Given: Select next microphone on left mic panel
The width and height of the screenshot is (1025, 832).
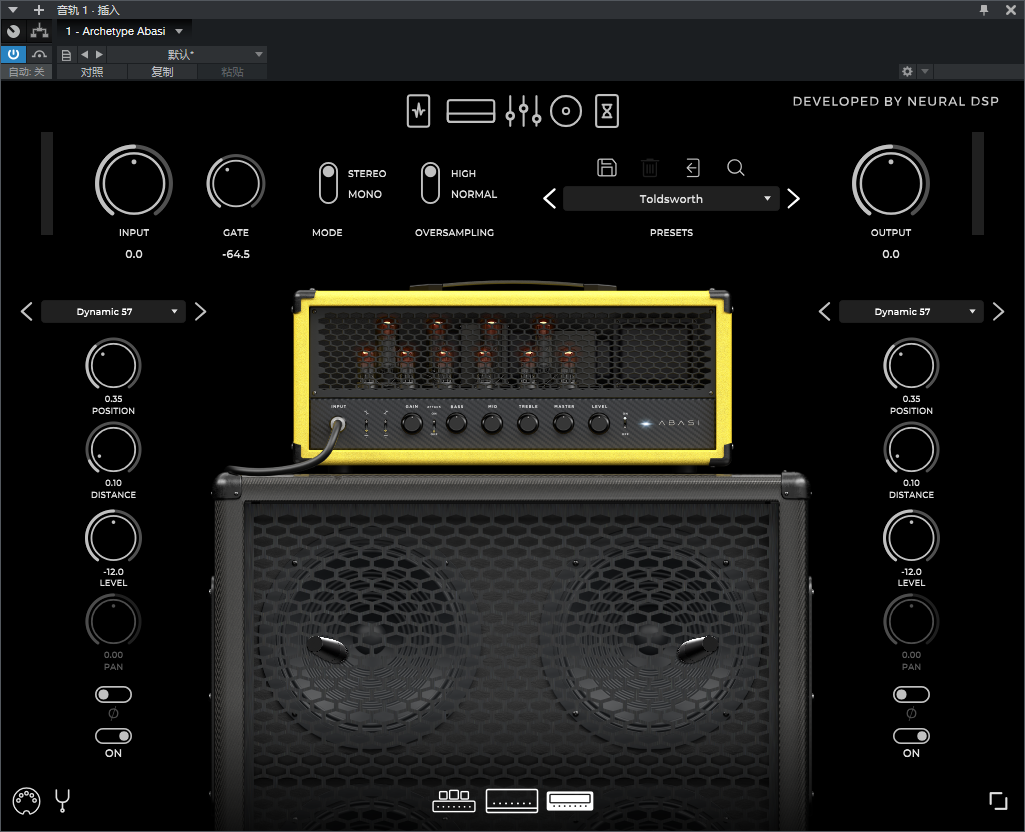Looking at the screenshot, I should point(201,312).
